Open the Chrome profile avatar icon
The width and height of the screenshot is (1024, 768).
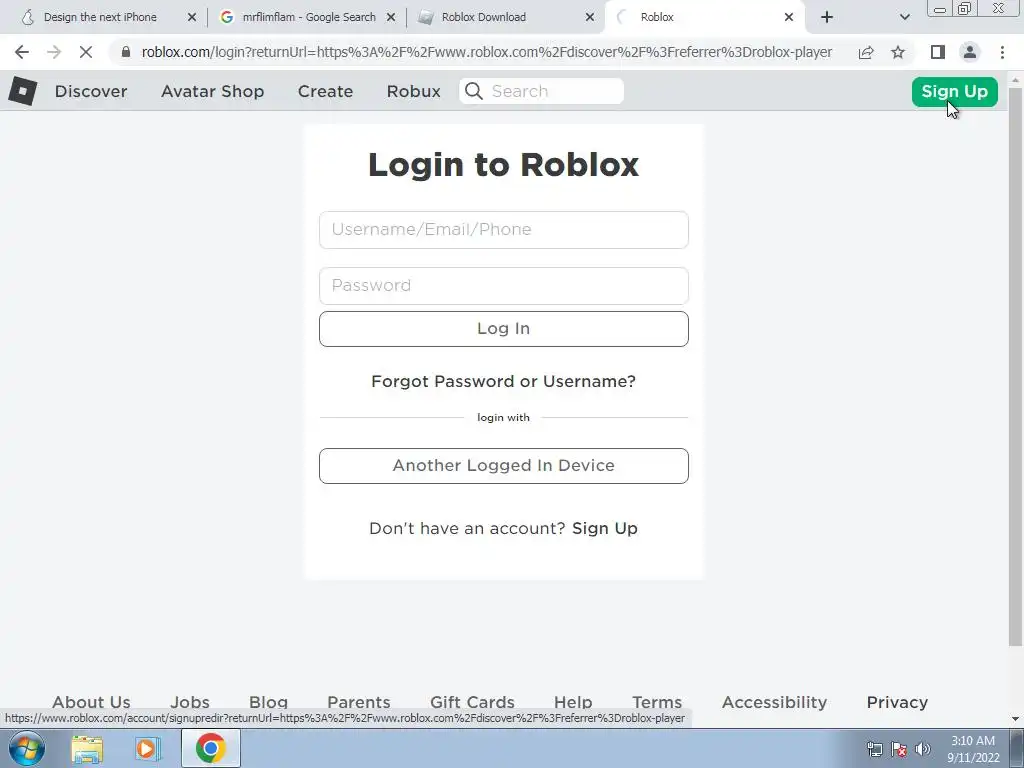pyautogui.click(x=970, y=52)
